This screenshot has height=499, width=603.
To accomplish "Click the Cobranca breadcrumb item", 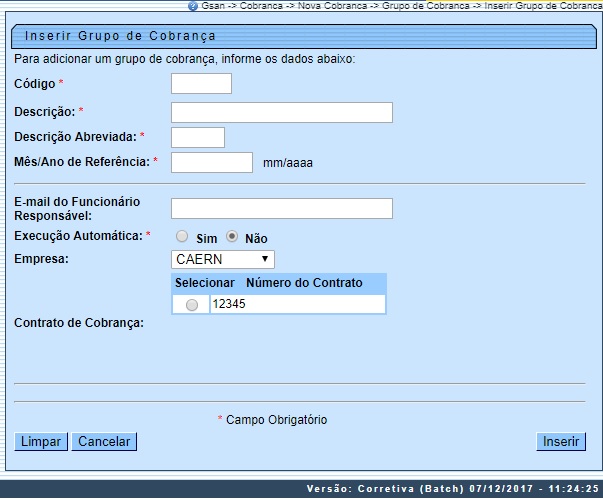I will 262,6.
